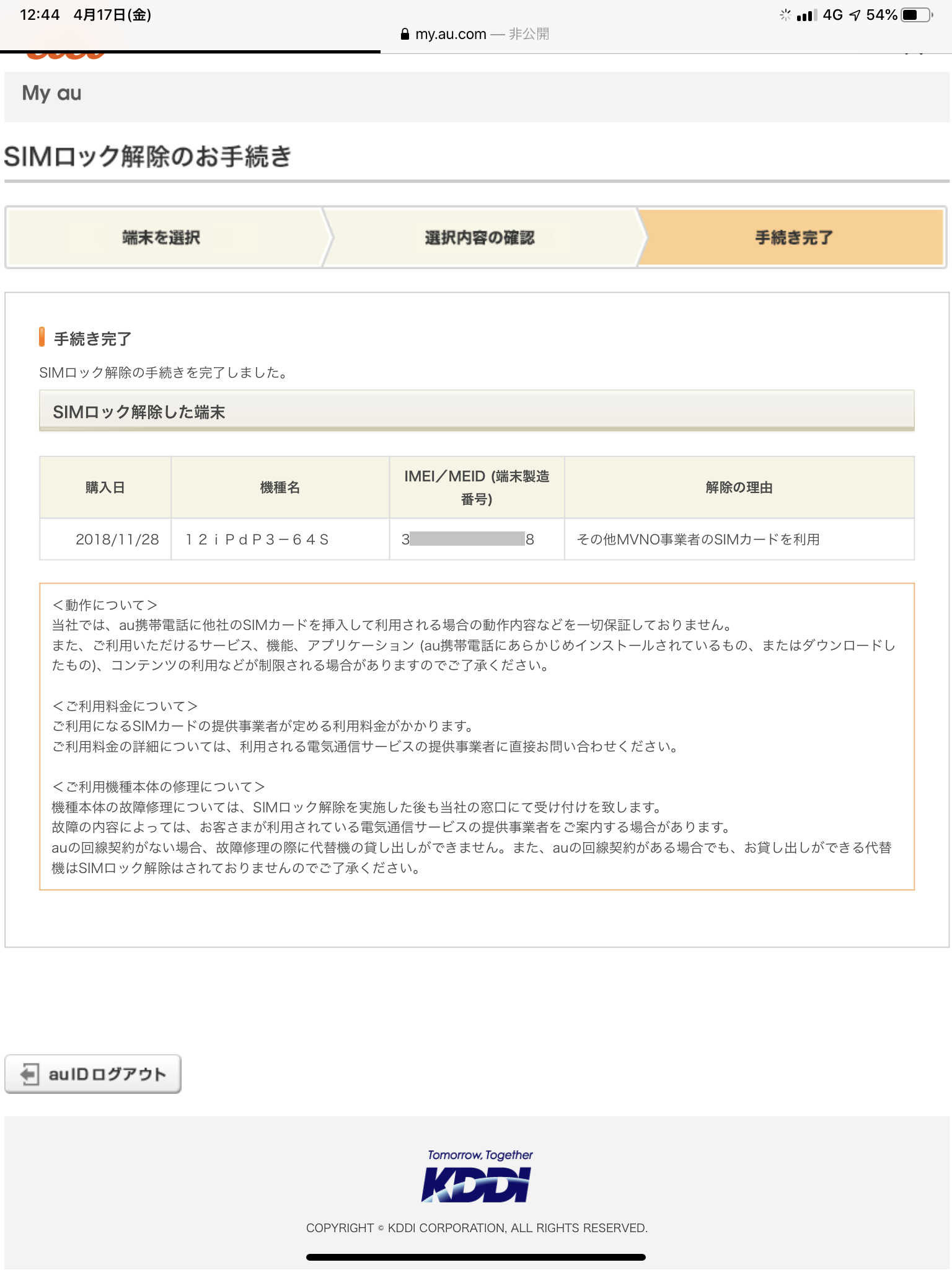
Task: Click SIMロック解除の手続きを完了しました message
Action: click(x=164, y=372)
